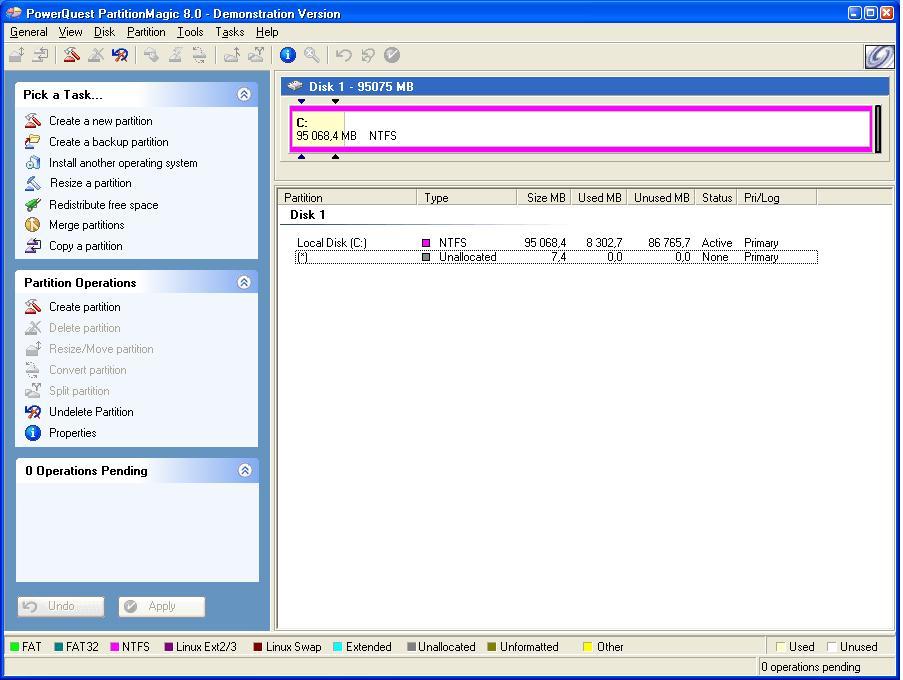This screenshot has height=680, width=903.
Task: Click the icon beside Copy a partition
Action: tap(33, 246)
